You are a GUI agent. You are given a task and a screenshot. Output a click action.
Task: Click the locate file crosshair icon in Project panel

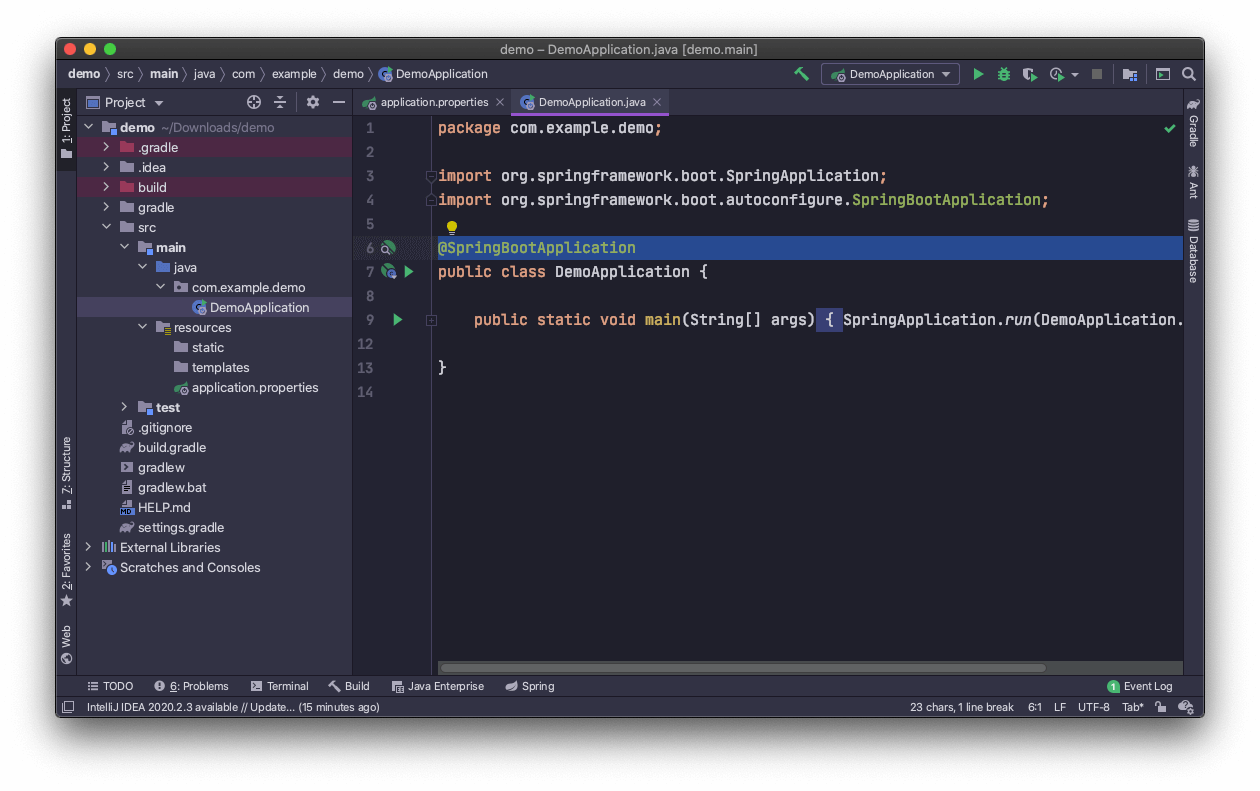tap(254, 102)
